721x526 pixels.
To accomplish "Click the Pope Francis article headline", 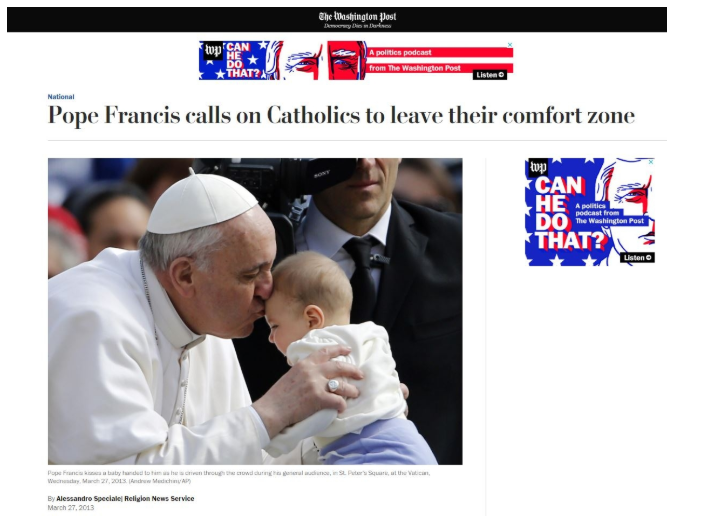I will (341, 115).
